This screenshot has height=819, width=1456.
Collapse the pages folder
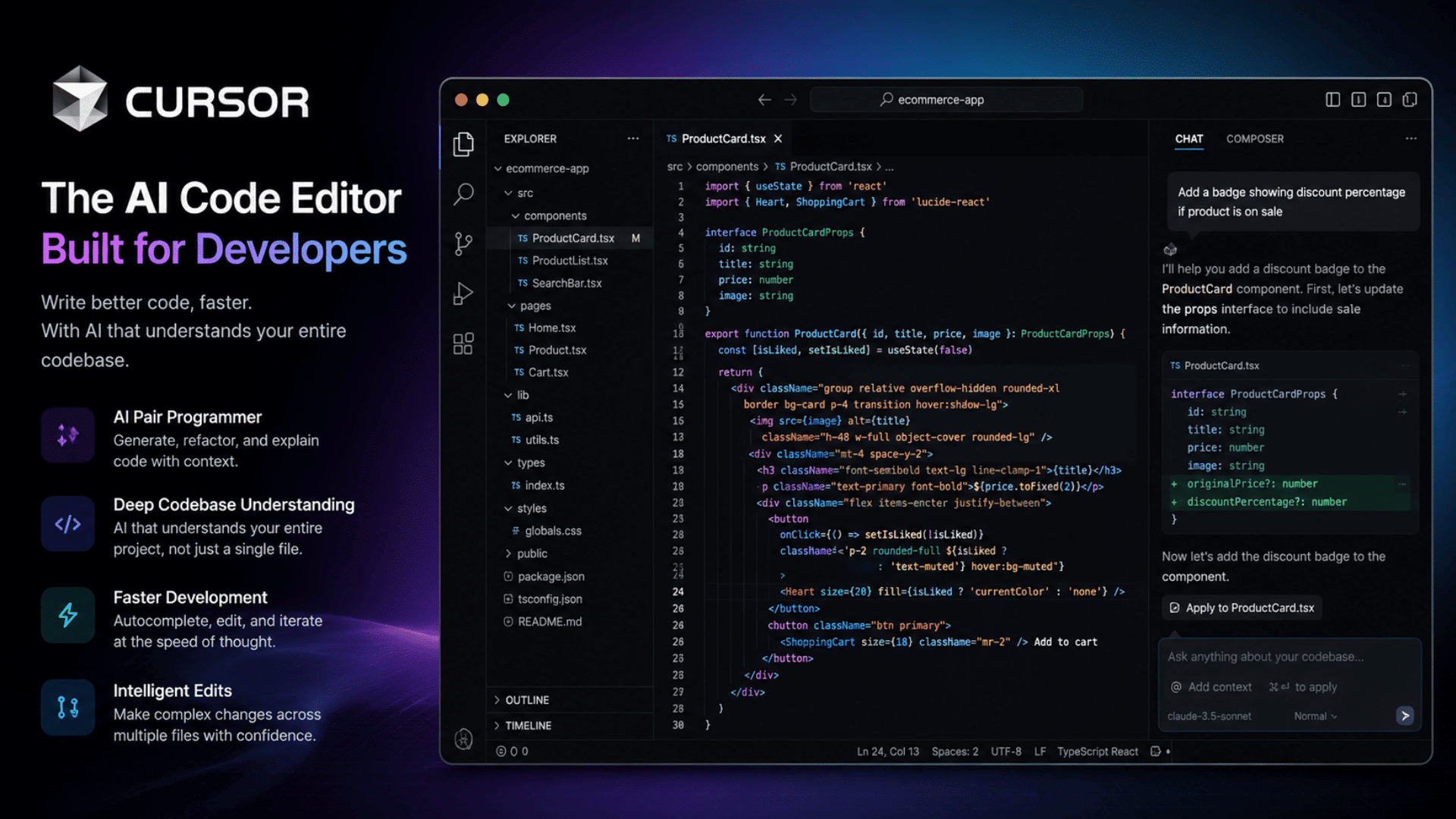(512, 306)
